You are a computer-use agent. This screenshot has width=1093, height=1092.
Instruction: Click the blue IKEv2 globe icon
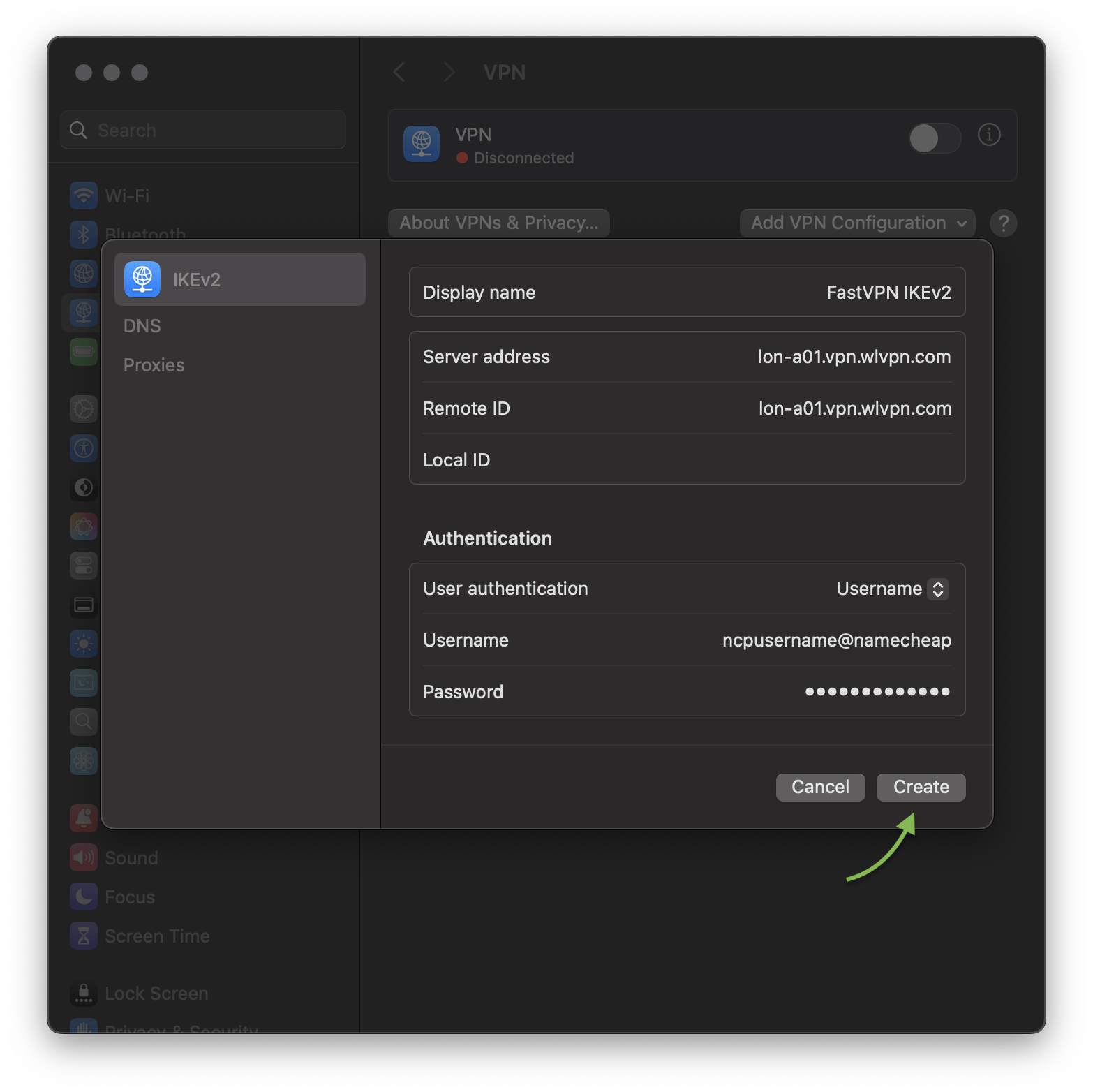(142, 279)
